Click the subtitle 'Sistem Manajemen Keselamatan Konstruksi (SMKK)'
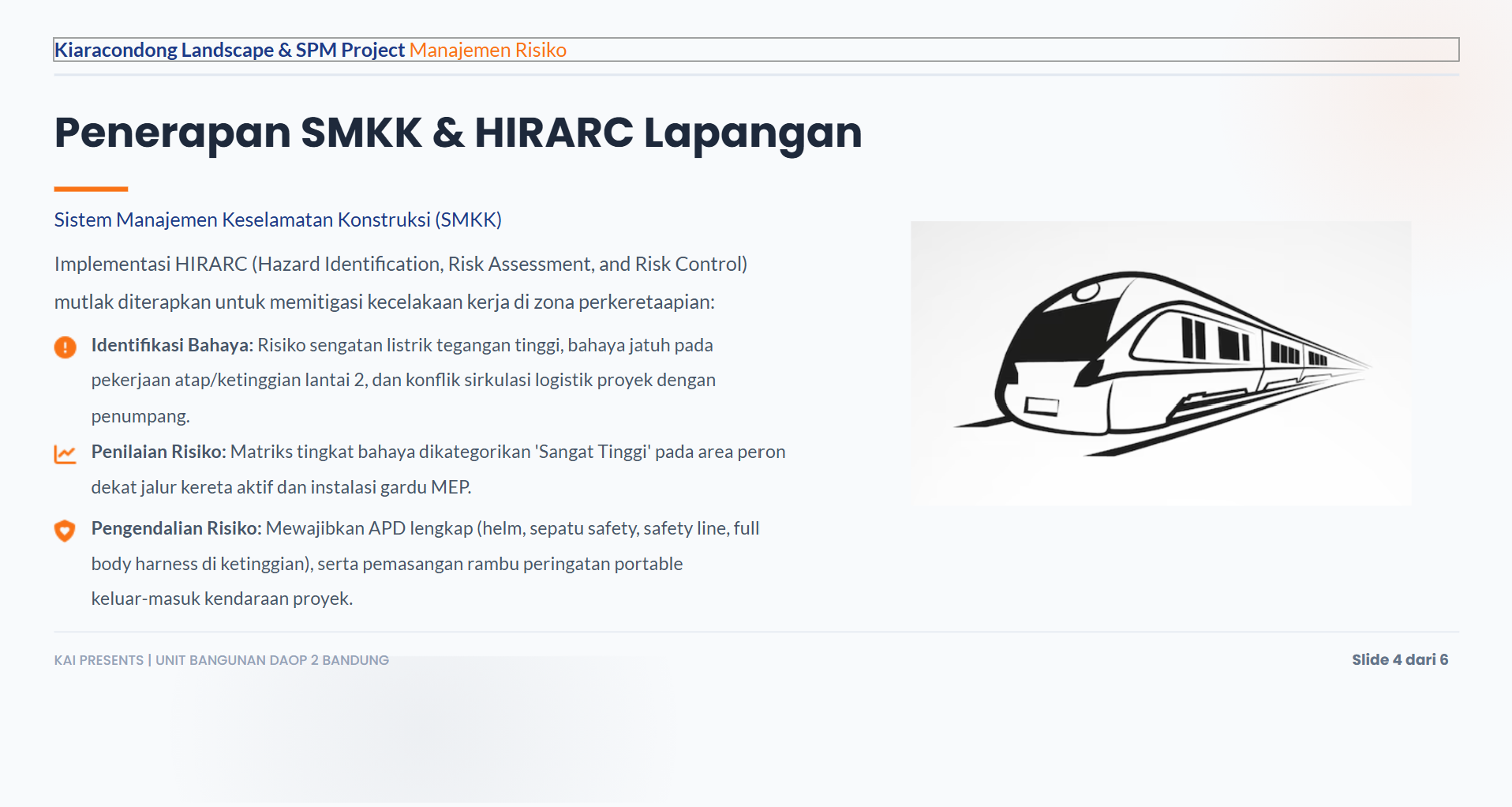Screen dimensions: 1512x807 click(278, 220)
